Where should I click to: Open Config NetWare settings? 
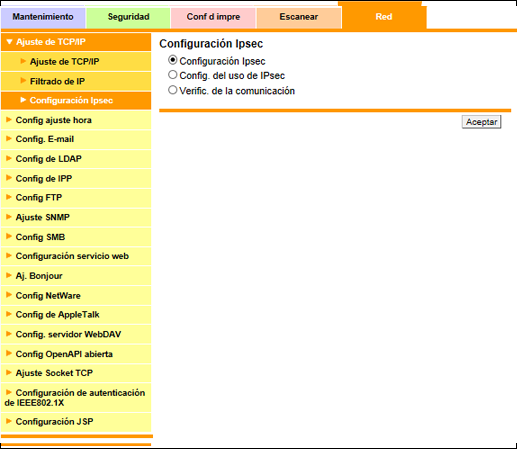point(76,296)
